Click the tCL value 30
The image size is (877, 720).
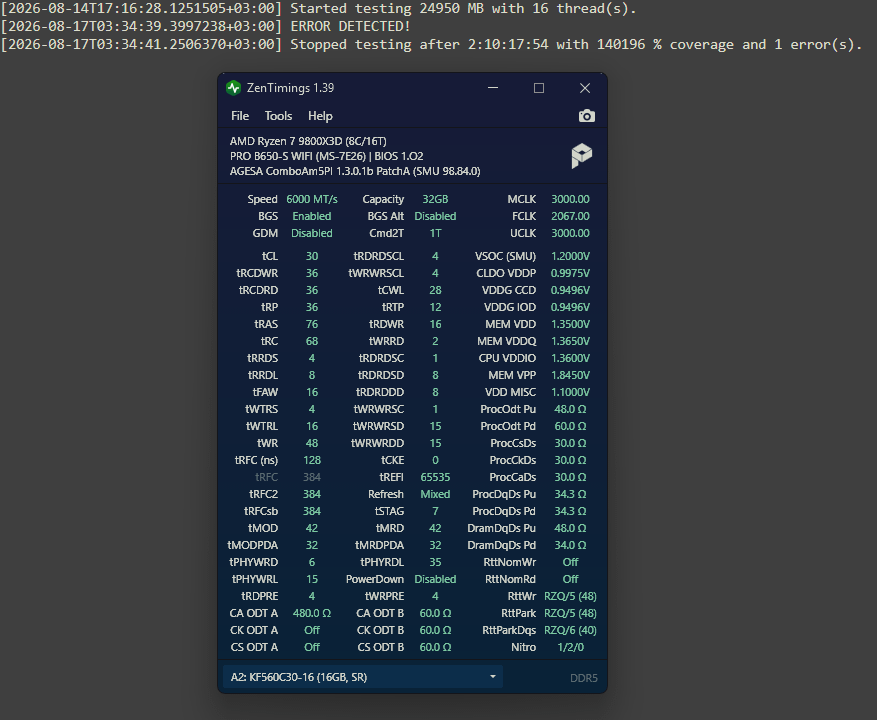[x=312, y=256]
